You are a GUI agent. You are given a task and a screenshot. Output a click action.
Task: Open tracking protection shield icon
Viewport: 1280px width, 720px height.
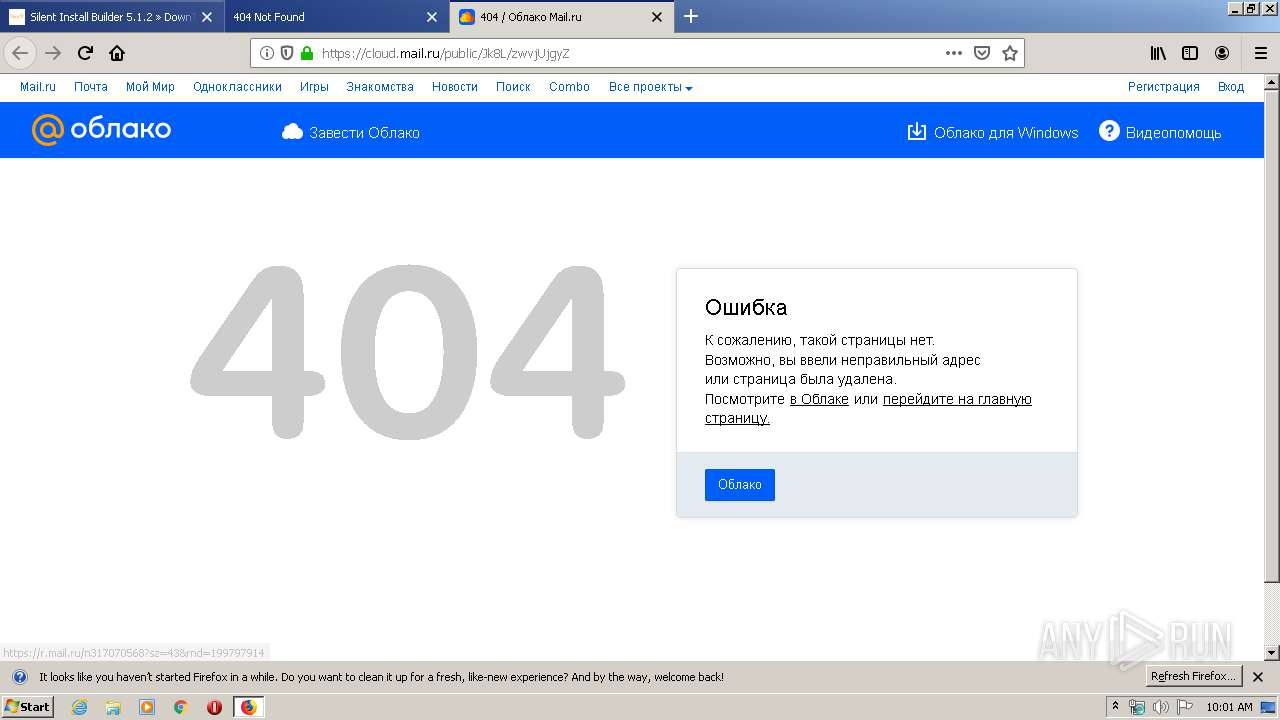click(287, 53)
